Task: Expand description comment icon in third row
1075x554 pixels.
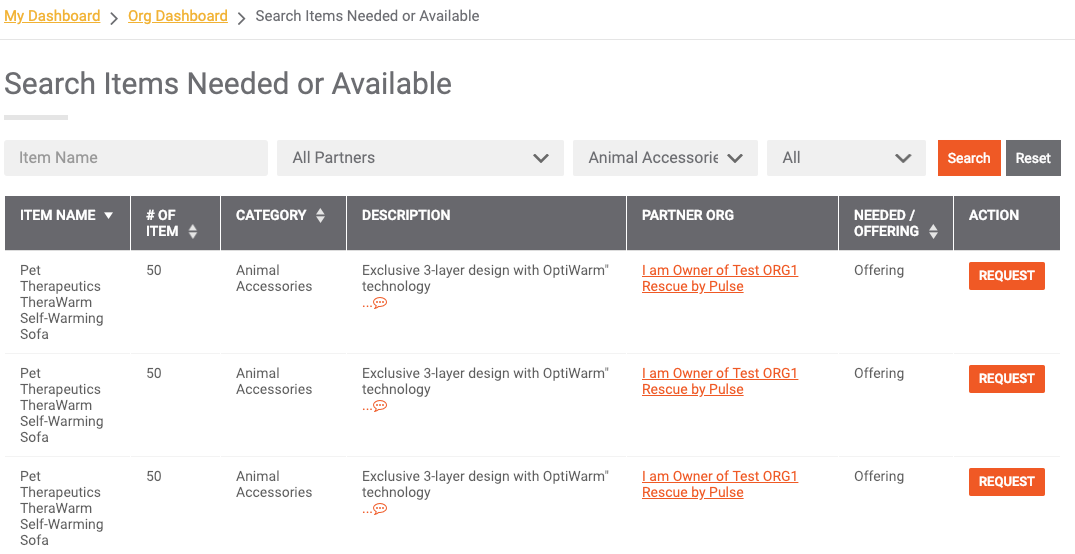Action: (380, 508)
